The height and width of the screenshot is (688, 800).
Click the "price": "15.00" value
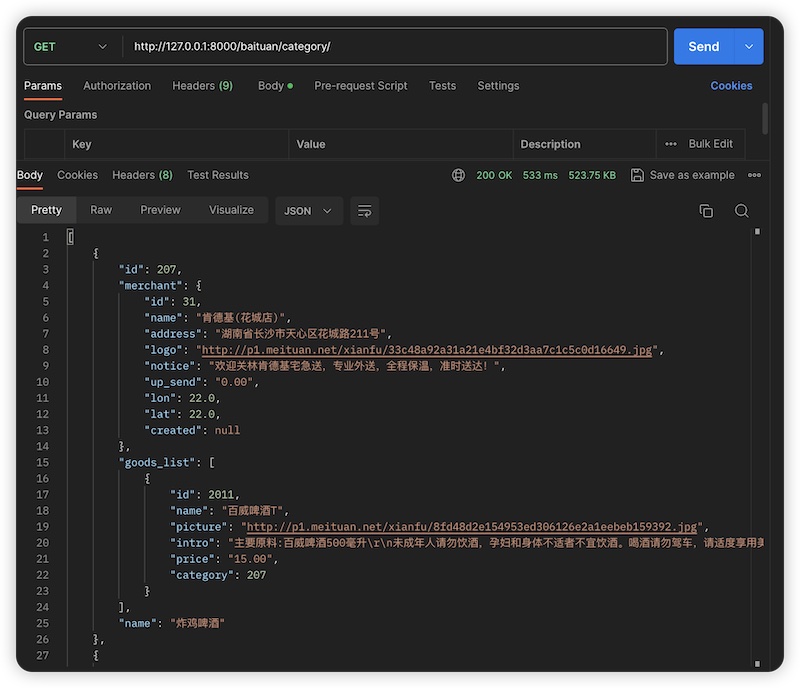250,559
